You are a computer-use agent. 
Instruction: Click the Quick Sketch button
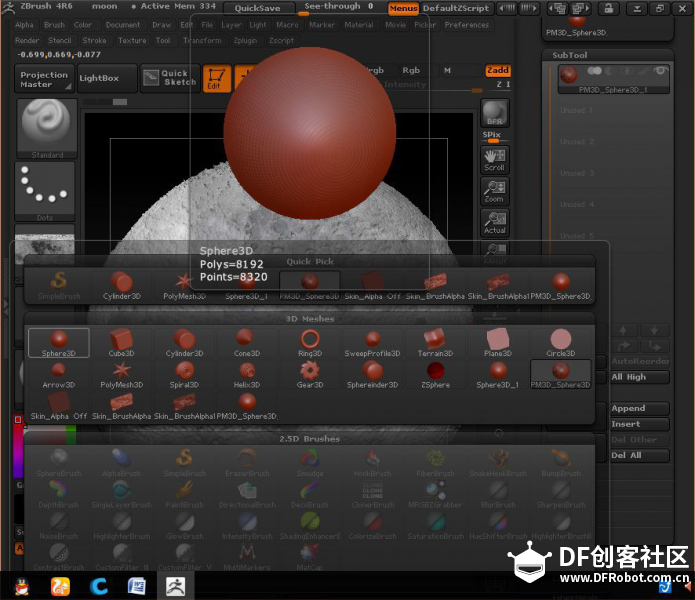click(170, 78)
